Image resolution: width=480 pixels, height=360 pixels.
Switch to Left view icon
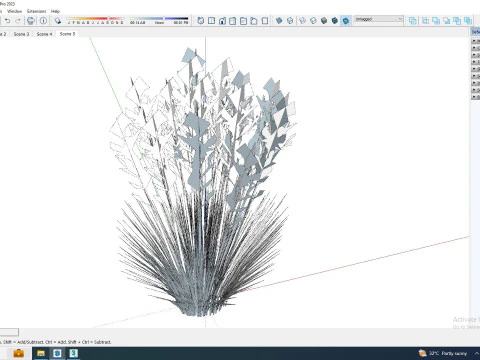tap(254, 21)
